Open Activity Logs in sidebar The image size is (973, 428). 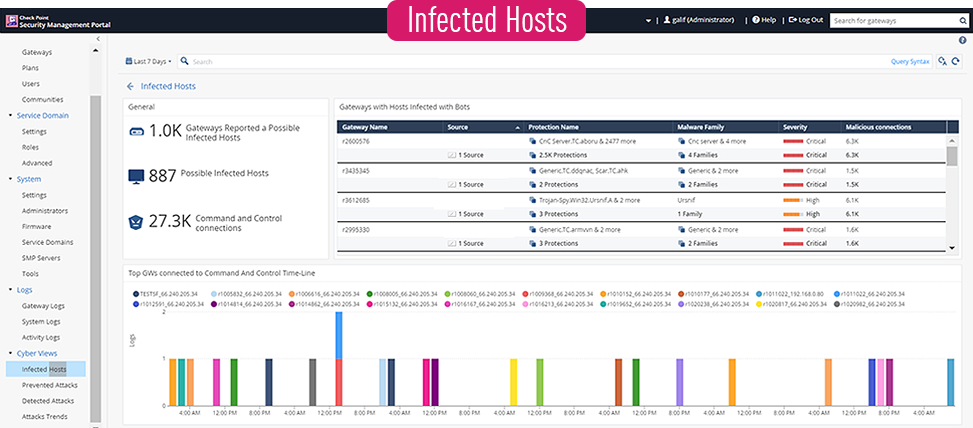(40, 337)
